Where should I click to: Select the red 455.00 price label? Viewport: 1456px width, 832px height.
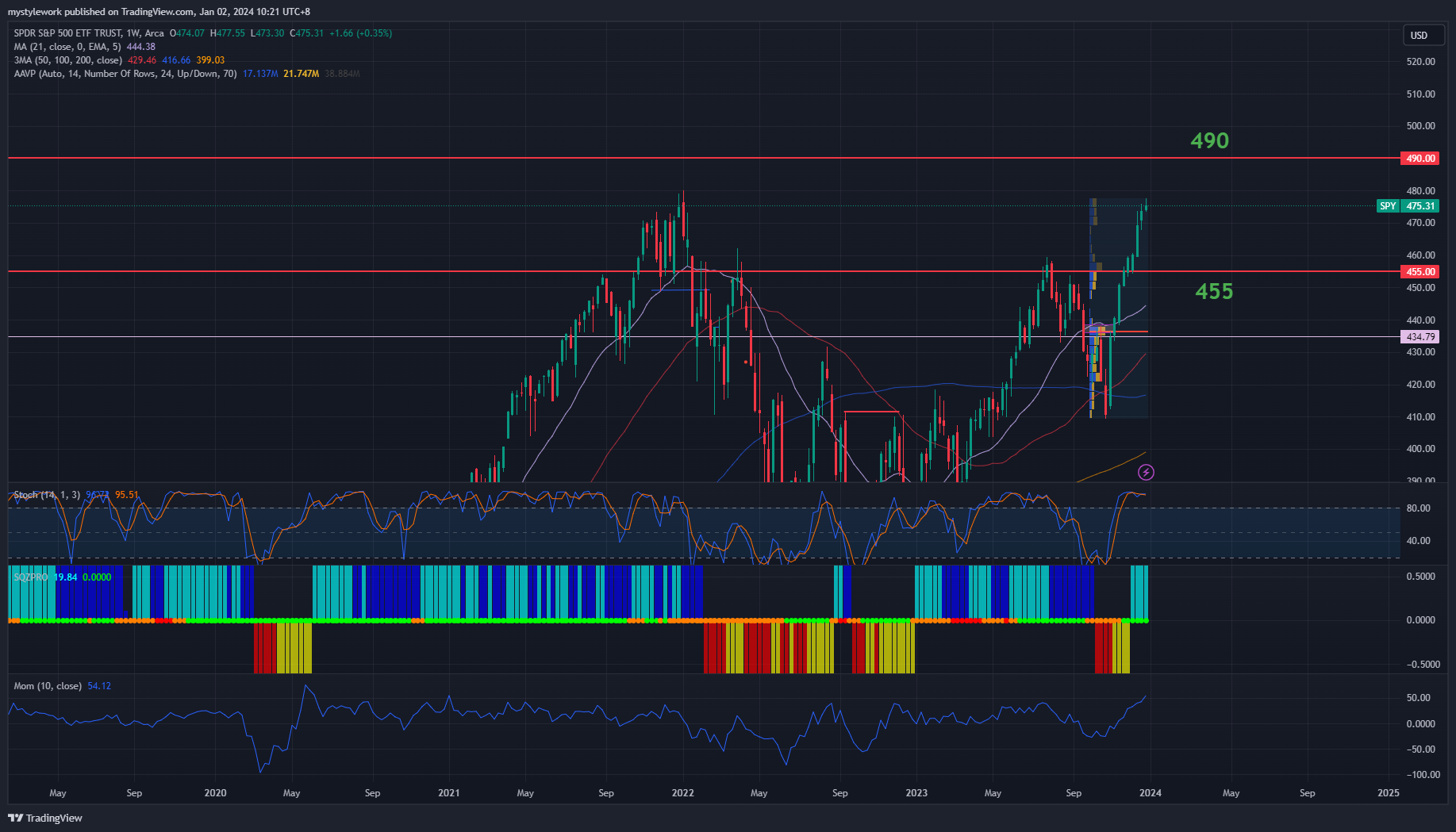coord(1420,271)
